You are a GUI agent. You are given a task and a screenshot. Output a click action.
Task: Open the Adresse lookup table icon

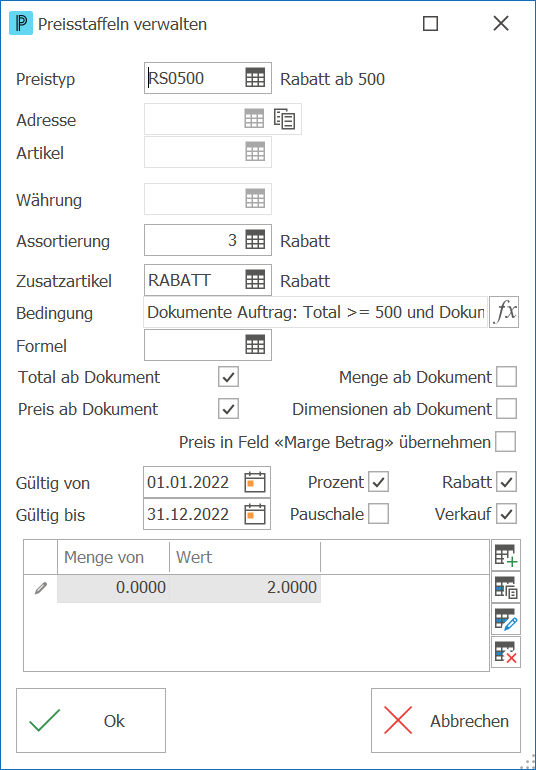254,119
